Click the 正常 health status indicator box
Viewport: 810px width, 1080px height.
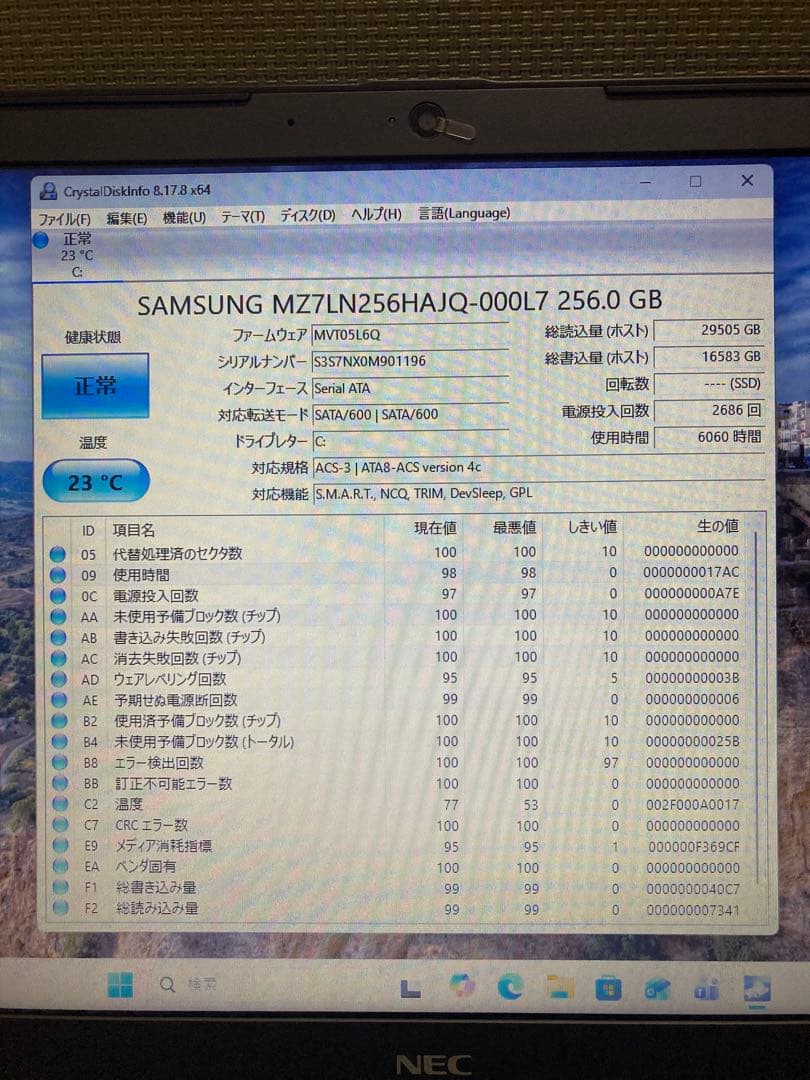[x=95, y=385]
